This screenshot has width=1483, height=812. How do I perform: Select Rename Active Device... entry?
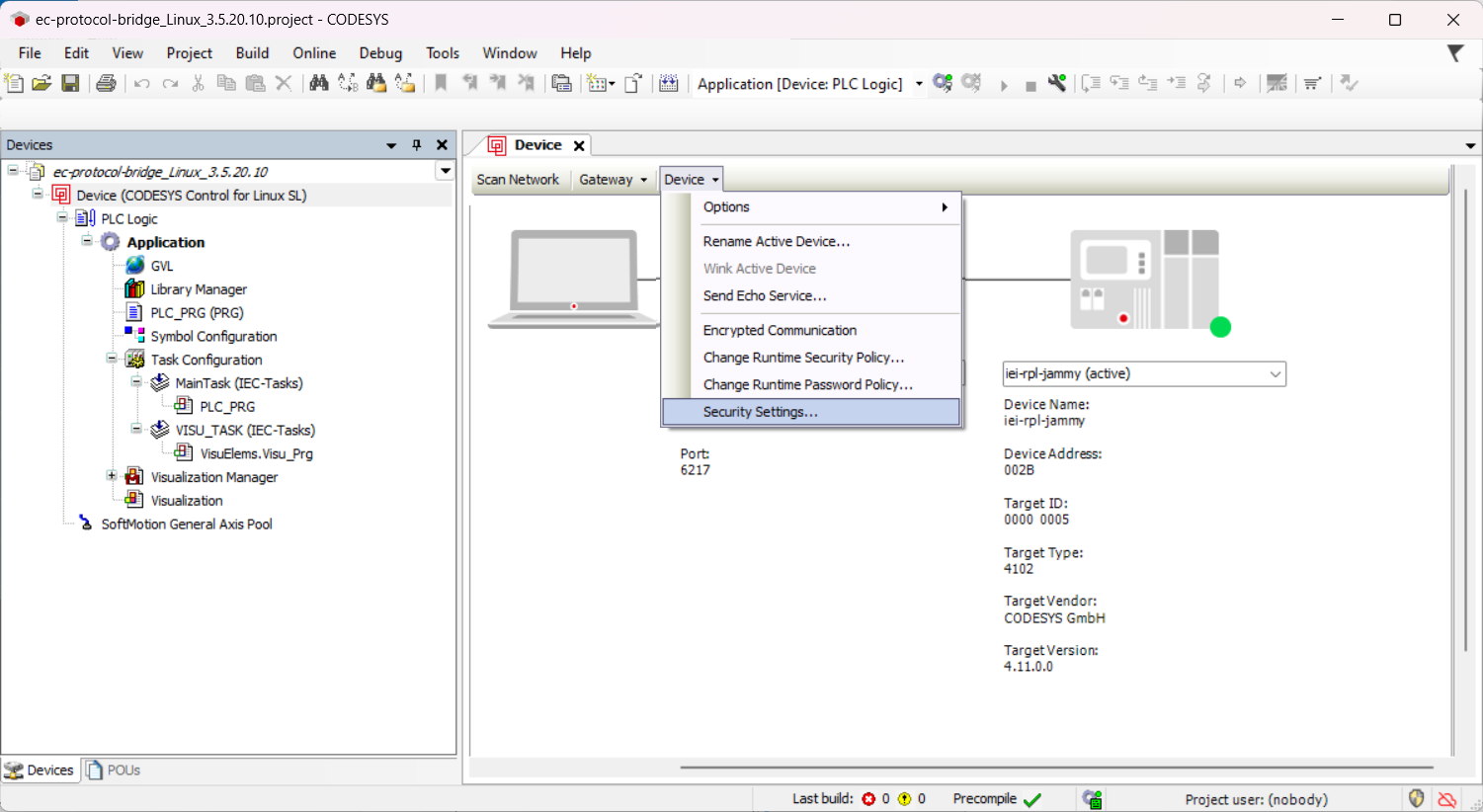click(x=811, y=242)
